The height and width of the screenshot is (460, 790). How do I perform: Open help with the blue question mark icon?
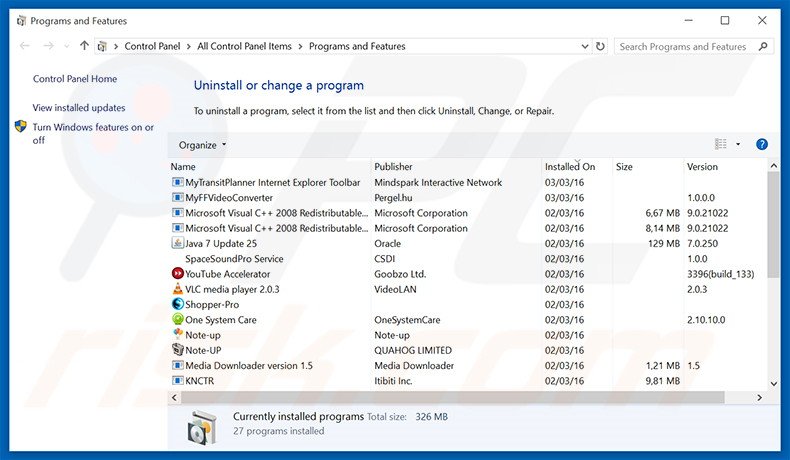pyautogui.click(x=762, y=145)
